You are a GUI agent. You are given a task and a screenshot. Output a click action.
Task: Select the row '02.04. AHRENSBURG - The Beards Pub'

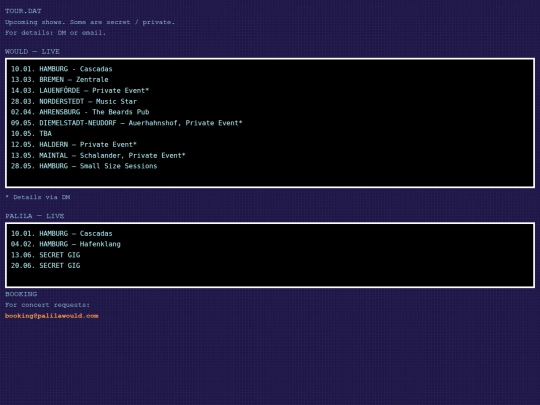tap(80, 112)
